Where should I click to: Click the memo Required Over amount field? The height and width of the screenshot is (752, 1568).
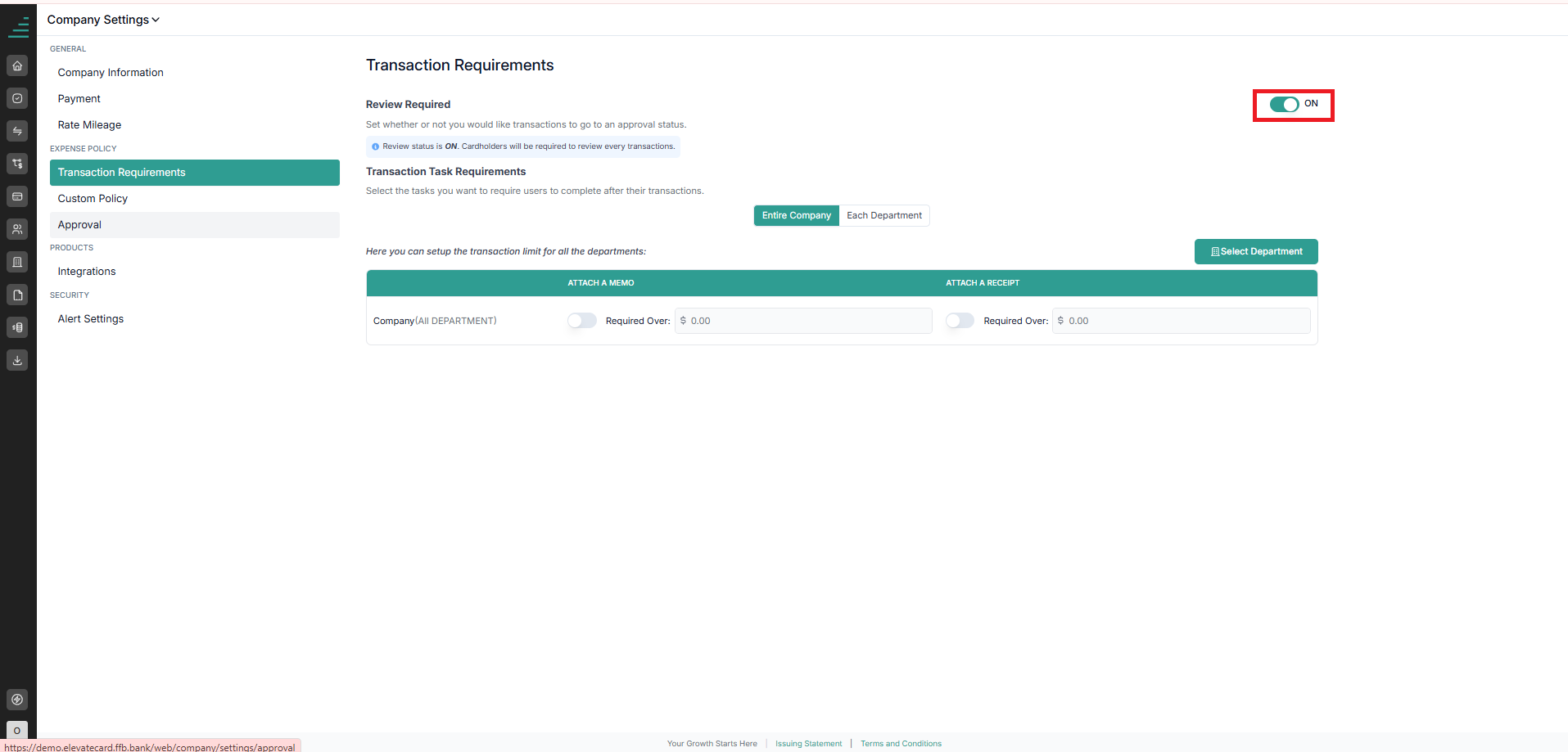(803, 321)
